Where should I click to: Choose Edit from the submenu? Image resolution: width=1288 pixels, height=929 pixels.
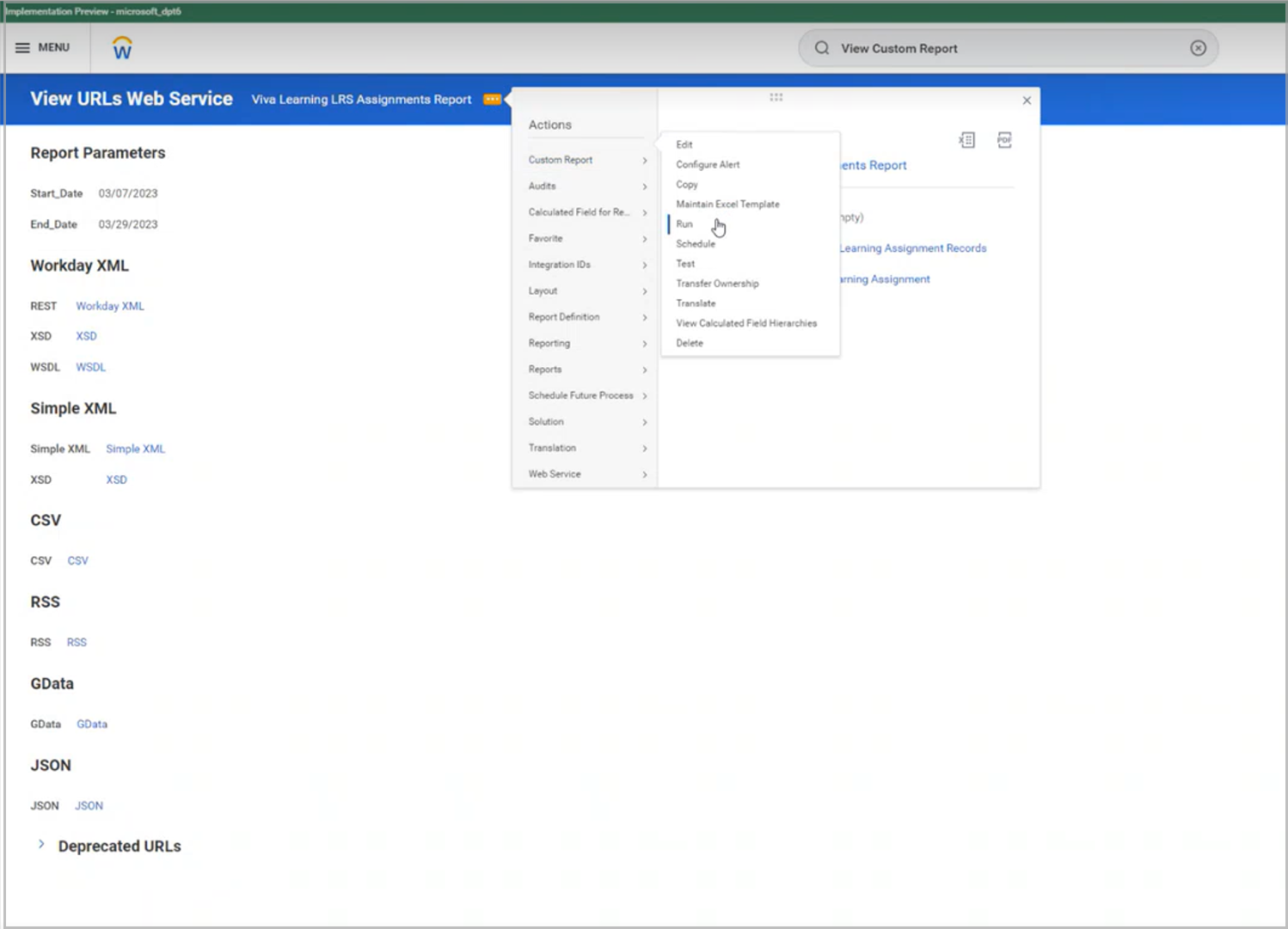(684, 144)
